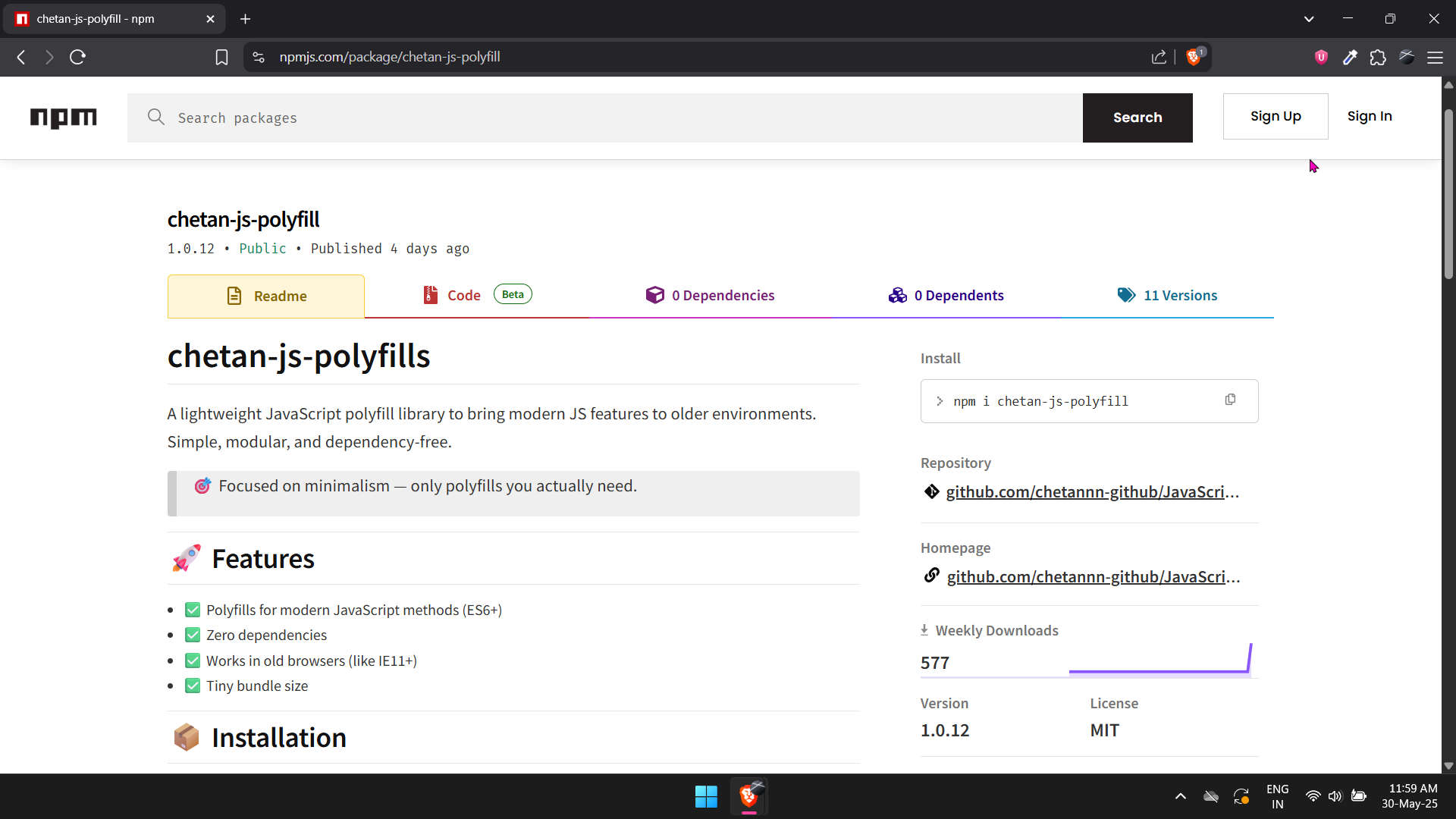Click the weekly downloads sparkline chart
The height and width of the screenshot is (819, 1456).
click(x=1160, y=660)
